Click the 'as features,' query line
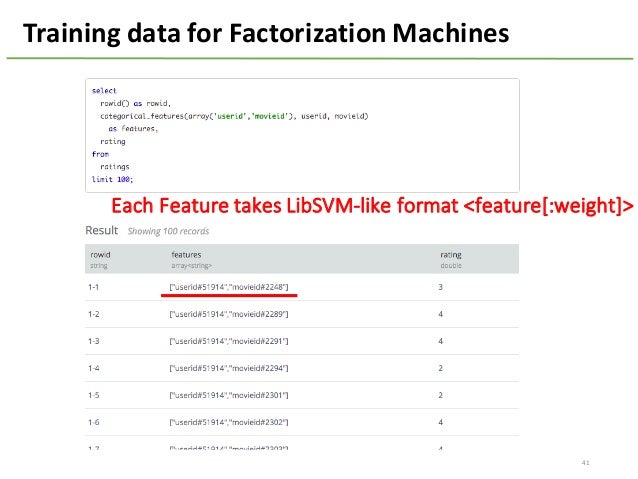 [x=133, y=129]
